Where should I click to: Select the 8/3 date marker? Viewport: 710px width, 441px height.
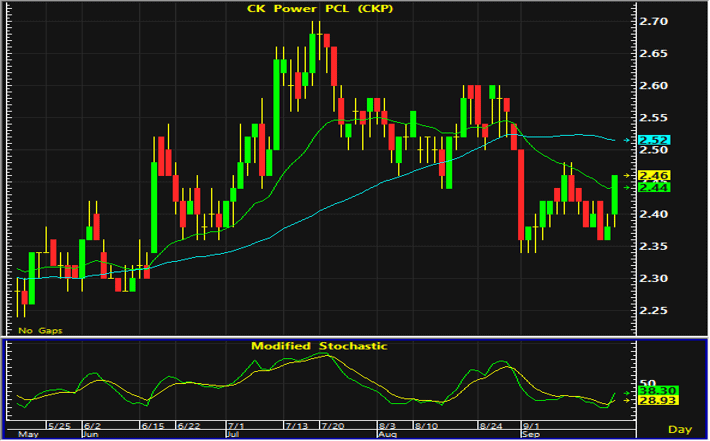pyautogui.click(x=388, y=426)
